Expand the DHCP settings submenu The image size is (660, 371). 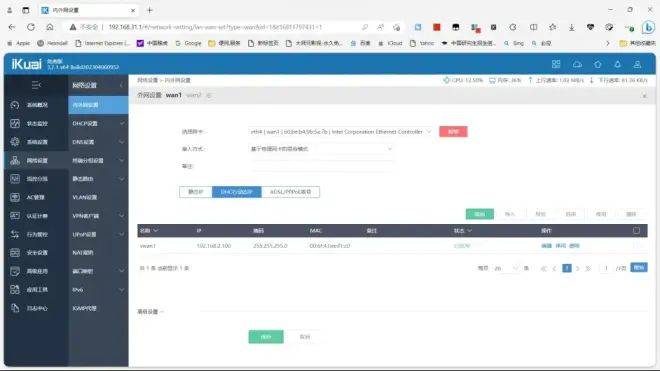(x=98, y=123)
